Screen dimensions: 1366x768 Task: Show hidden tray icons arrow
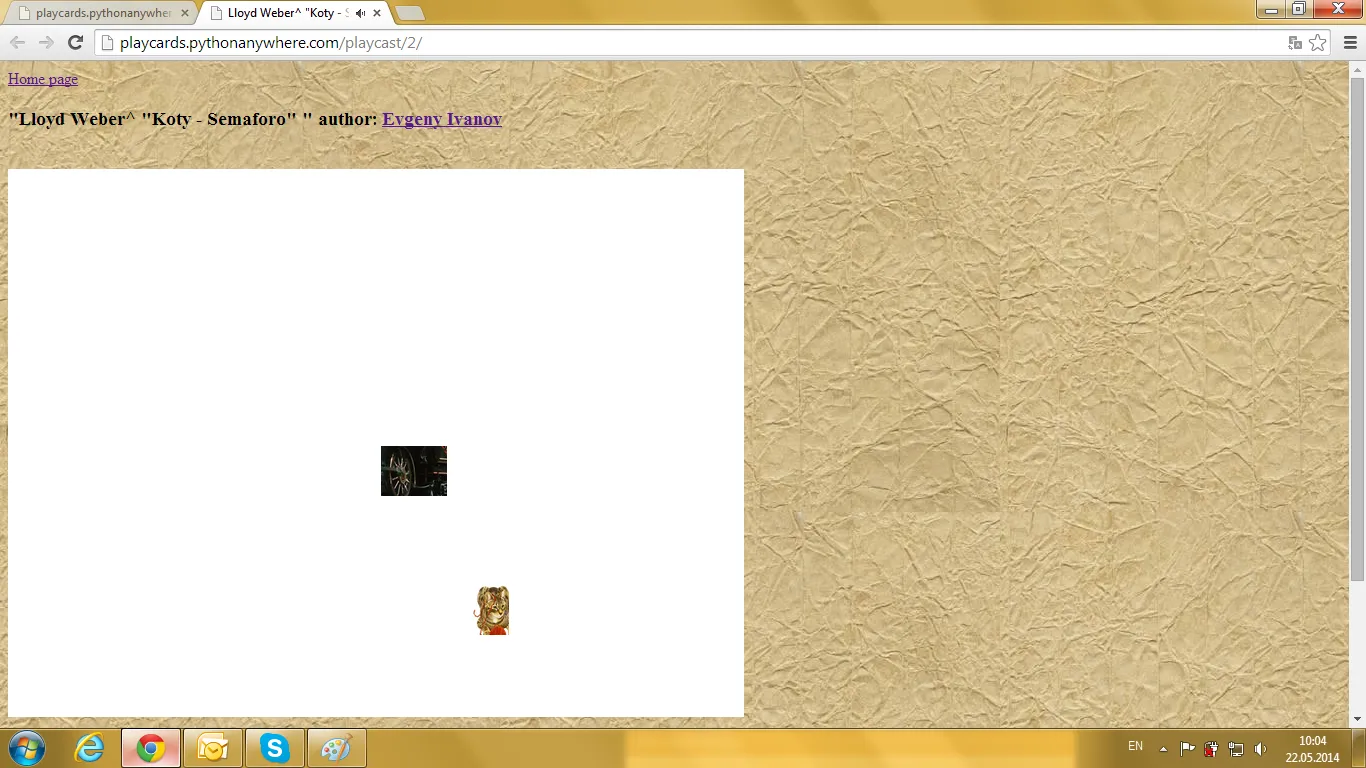tap(1163, 748)
